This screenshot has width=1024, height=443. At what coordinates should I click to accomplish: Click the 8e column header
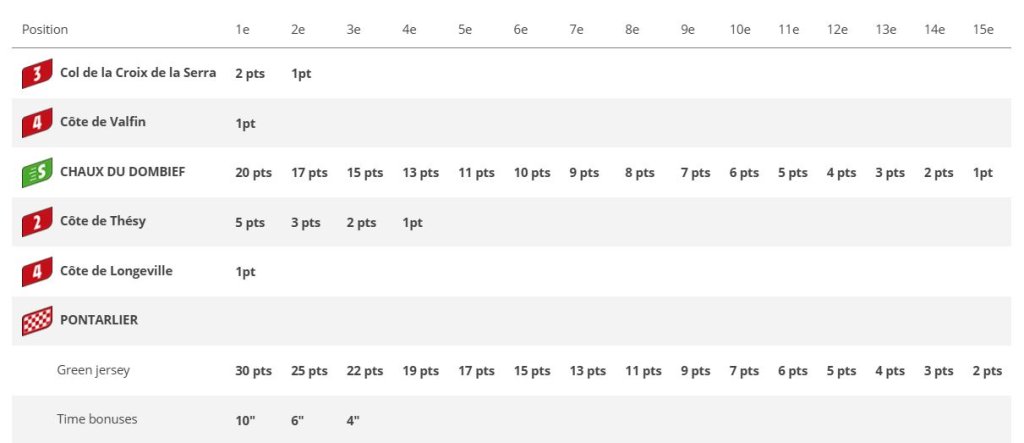tap(632, 29)
